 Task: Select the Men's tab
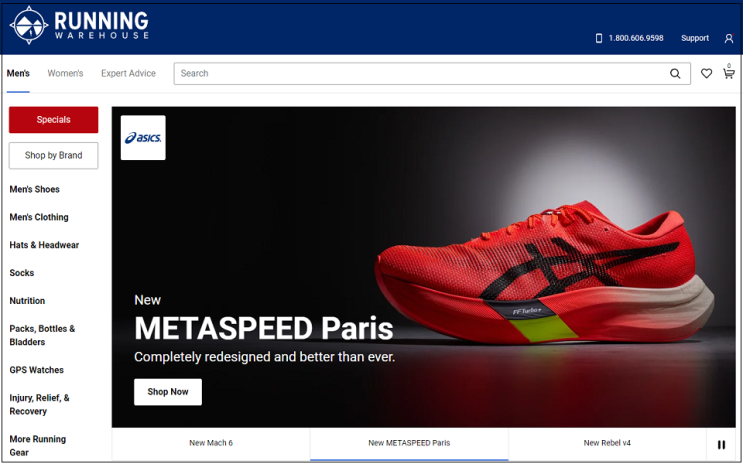(x=18, y=73)
